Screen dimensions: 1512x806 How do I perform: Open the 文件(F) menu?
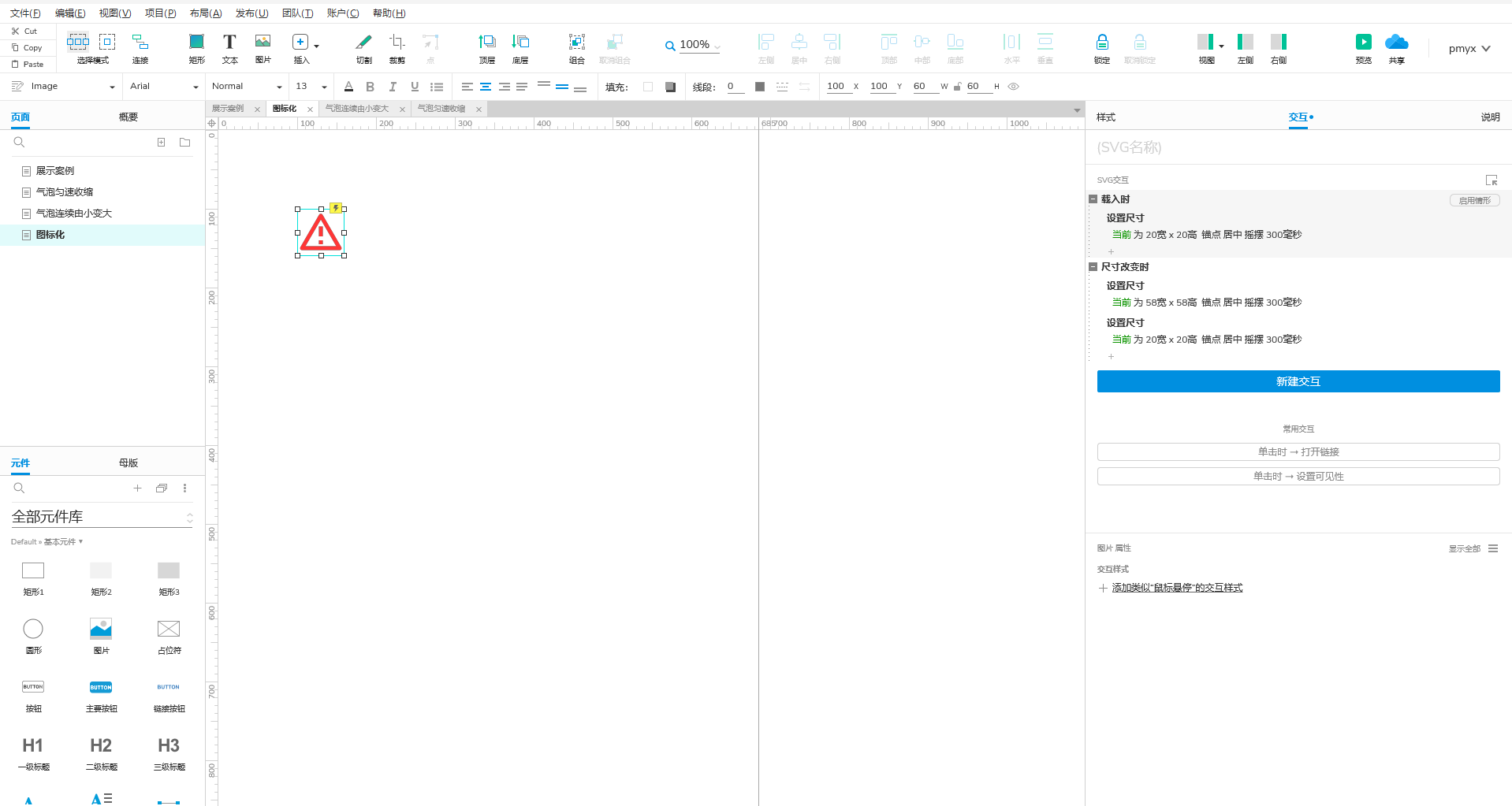tap(25, 13)
